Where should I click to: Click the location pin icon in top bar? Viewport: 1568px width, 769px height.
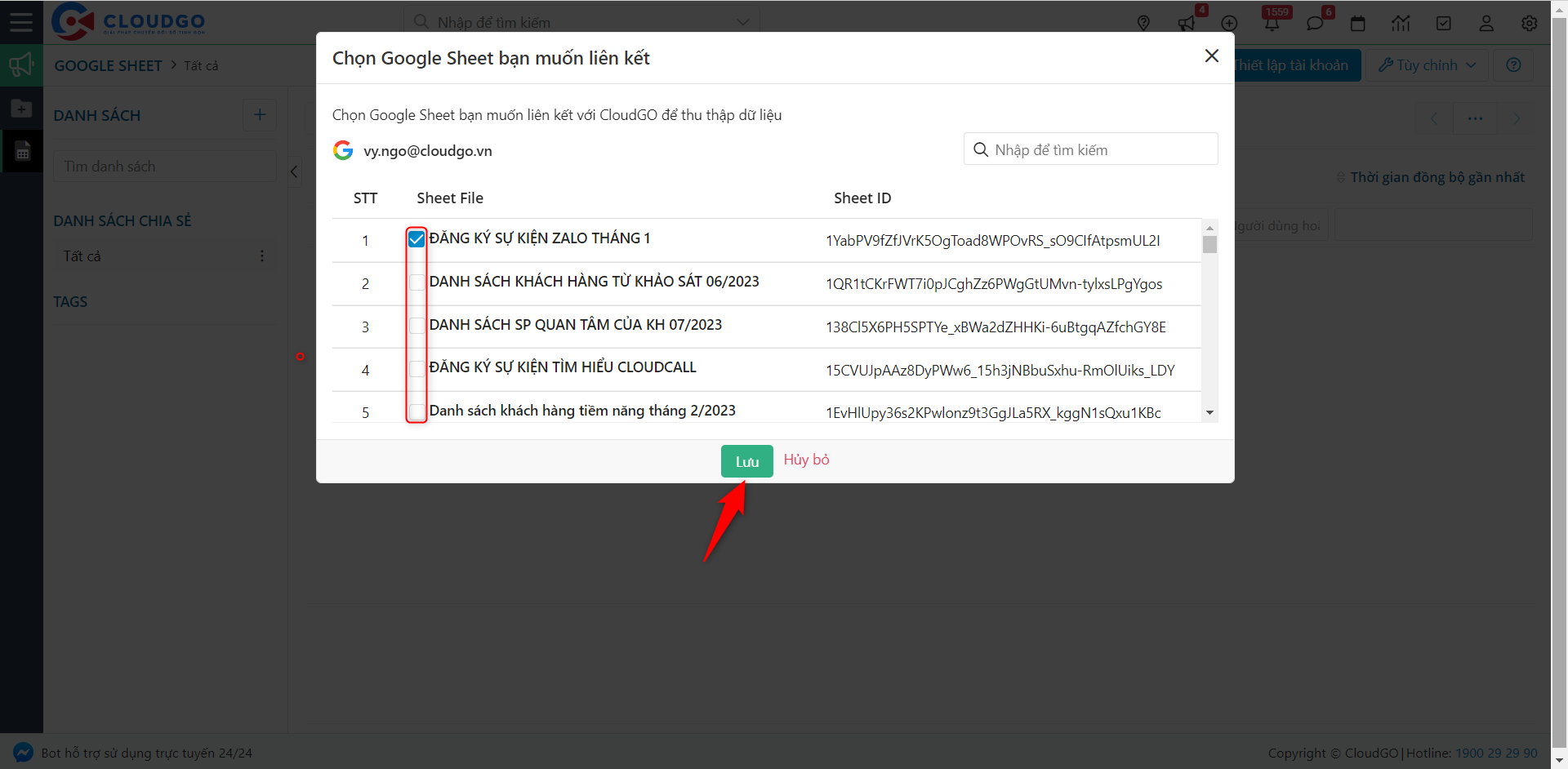tap(1143, 23)
